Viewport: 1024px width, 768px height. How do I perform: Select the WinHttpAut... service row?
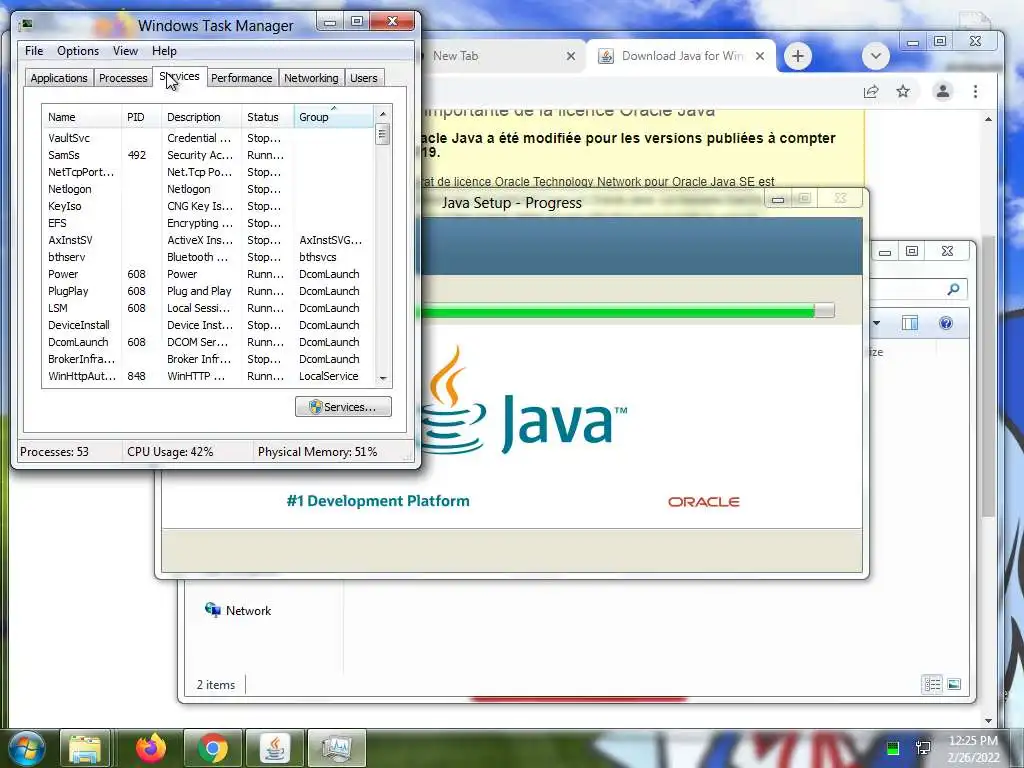208,376
